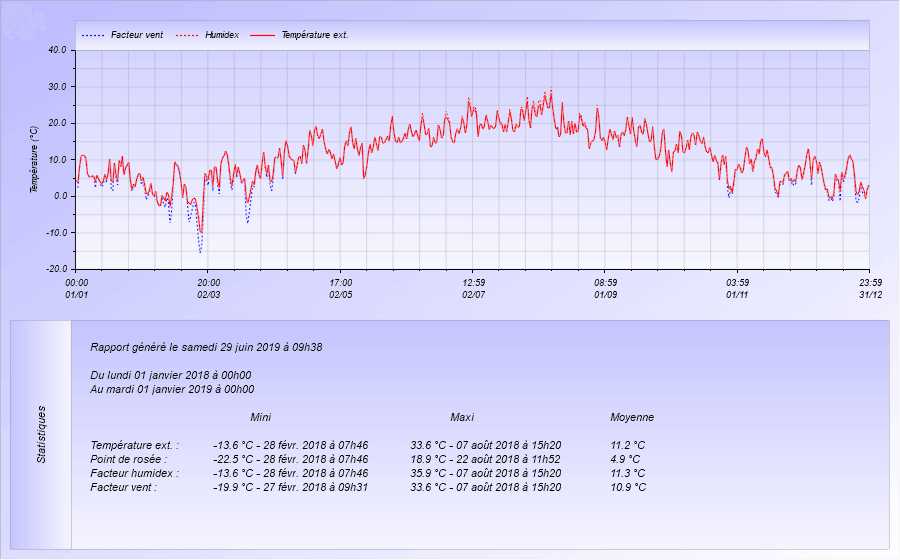Click the Température ext. legend entry
Viewport: 900px width, 560px height.
click(x=314, y=35)
